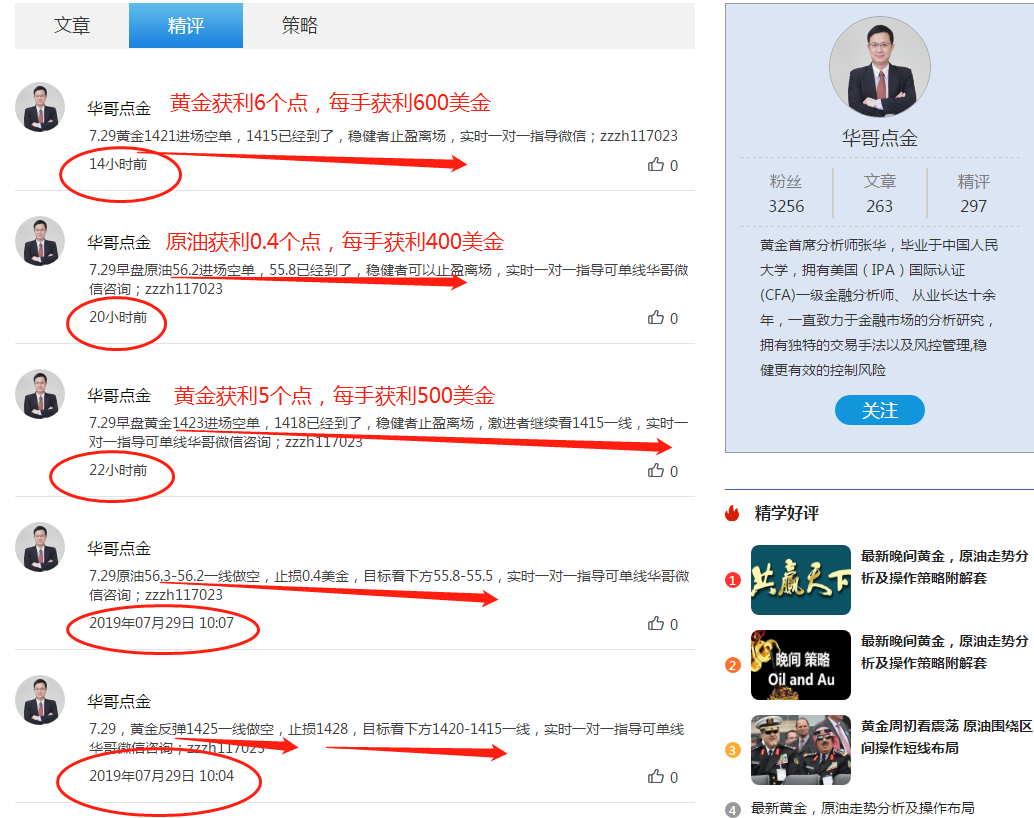Click sidebar profile name 华哥点金
The image size is (1034, 818).
click(x=880, y=139)
